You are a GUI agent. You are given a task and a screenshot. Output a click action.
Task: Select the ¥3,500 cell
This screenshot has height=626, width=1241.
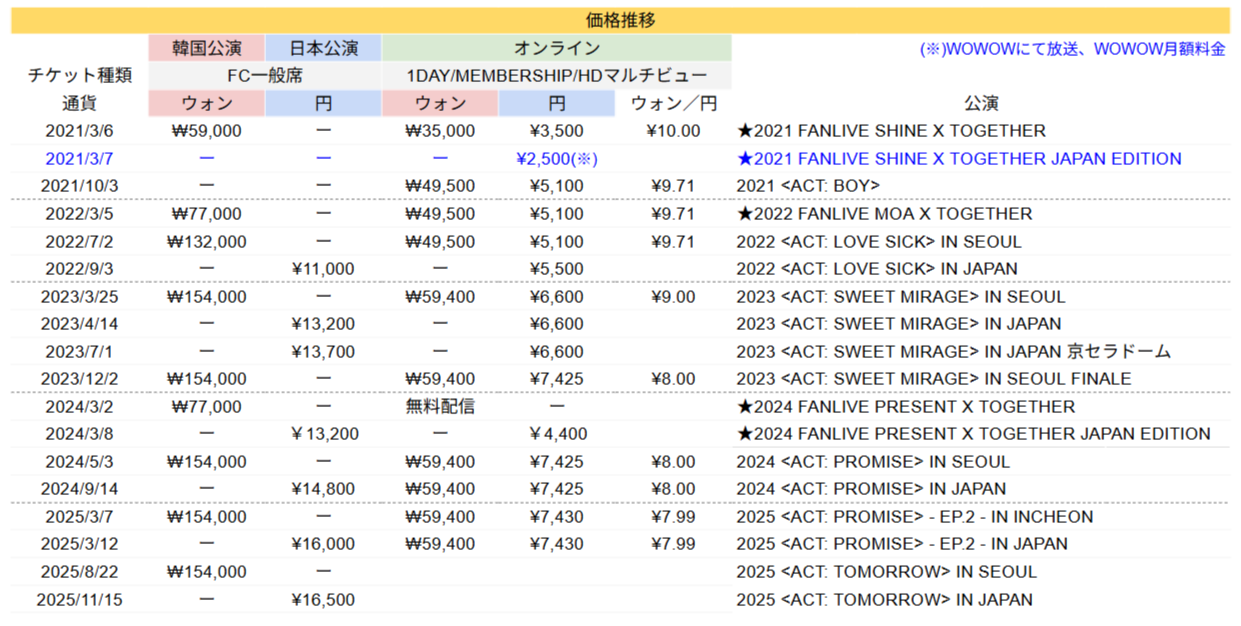click(x=557, y=131)
